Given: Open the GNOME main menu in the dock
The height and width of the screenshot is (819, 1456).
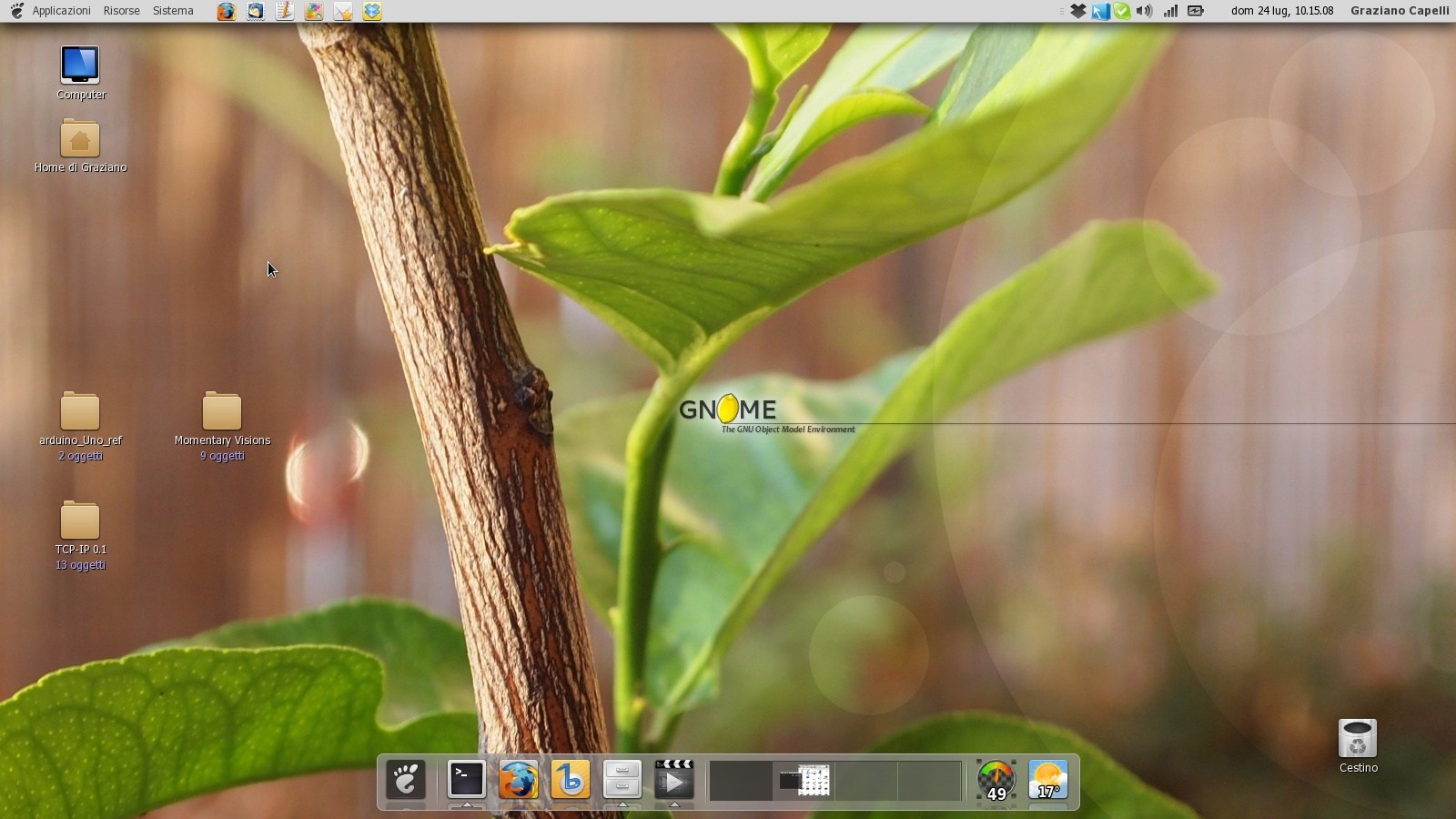Looking at the screenshot, I should tap(406, 780).
